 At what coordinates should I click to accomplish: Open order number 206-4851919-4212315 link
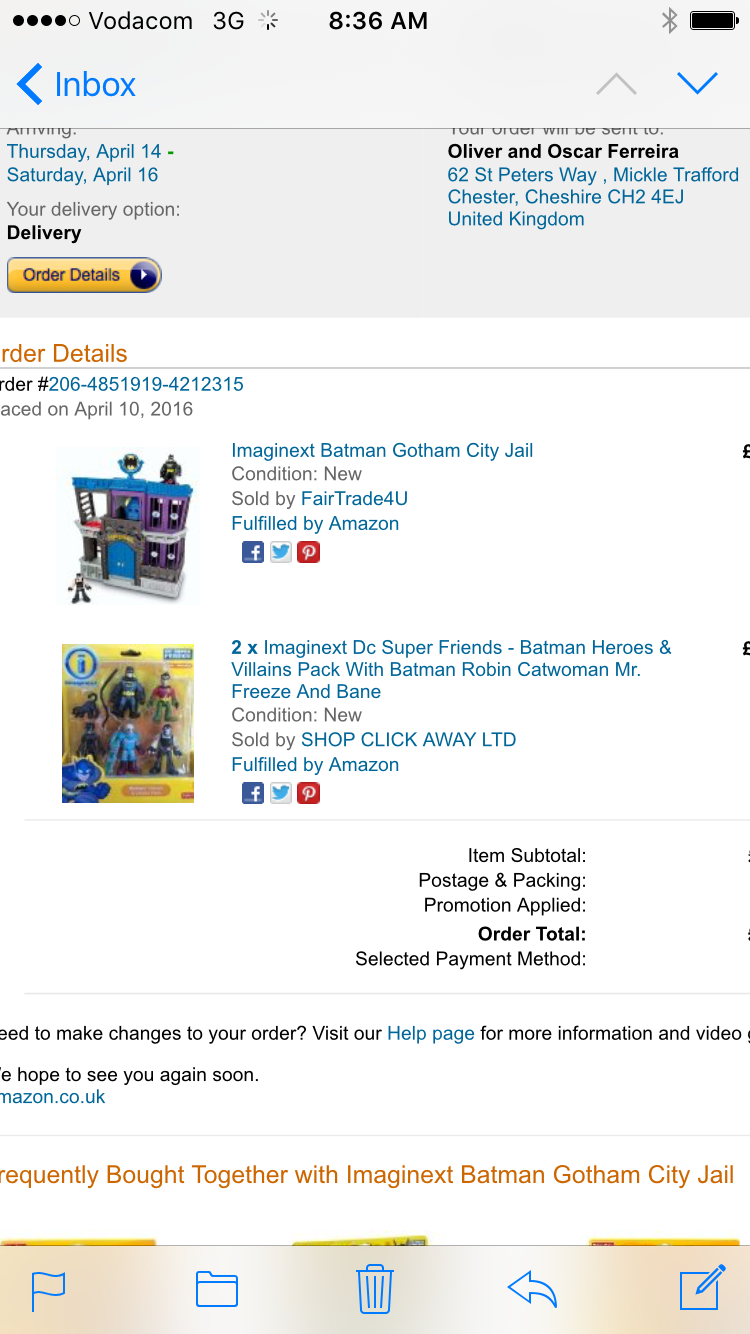tap(146, 384)
